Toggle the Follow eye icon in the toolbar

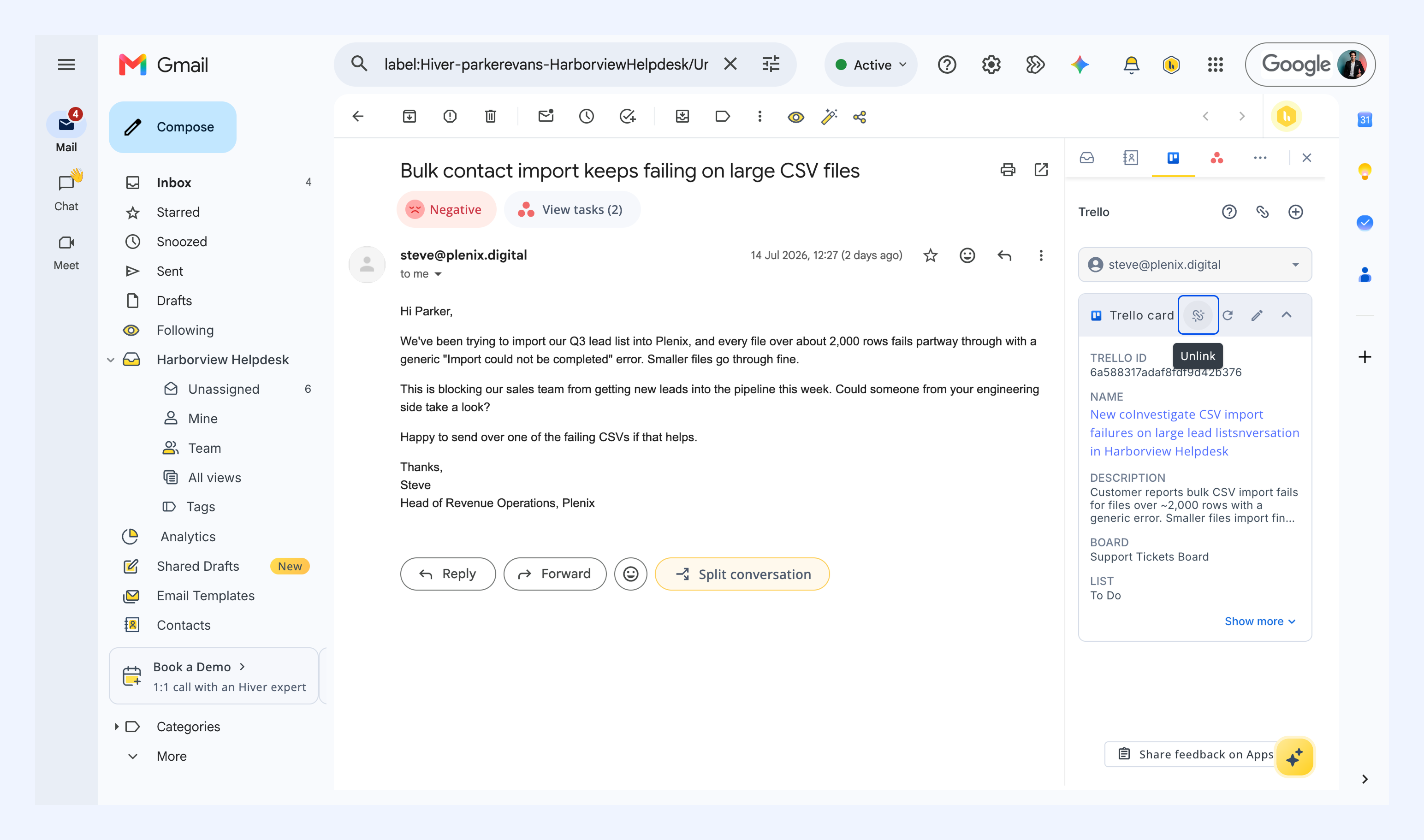[x=795, y=117]
